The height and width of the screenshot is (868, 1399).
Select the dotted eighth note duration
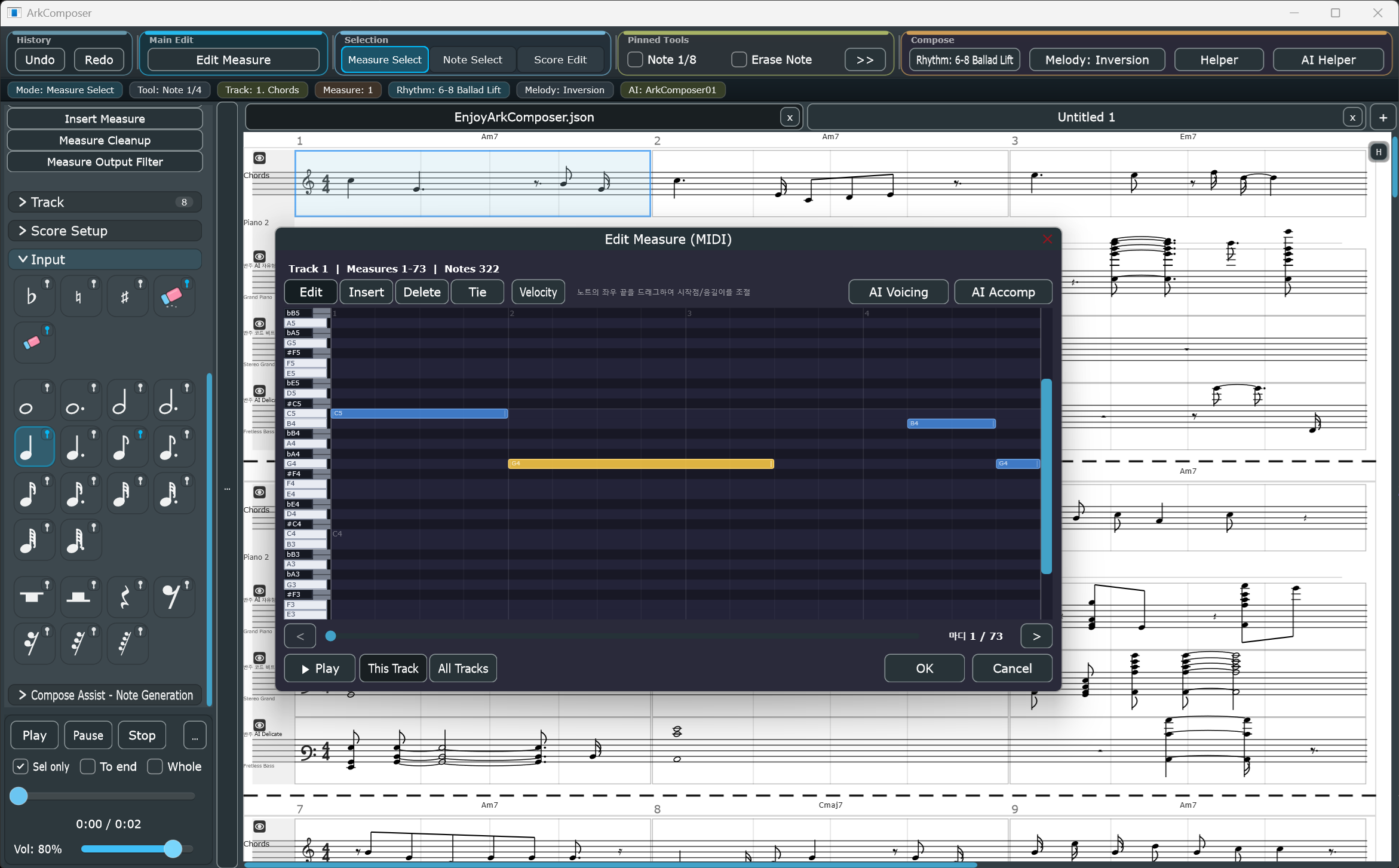[174, 447]
